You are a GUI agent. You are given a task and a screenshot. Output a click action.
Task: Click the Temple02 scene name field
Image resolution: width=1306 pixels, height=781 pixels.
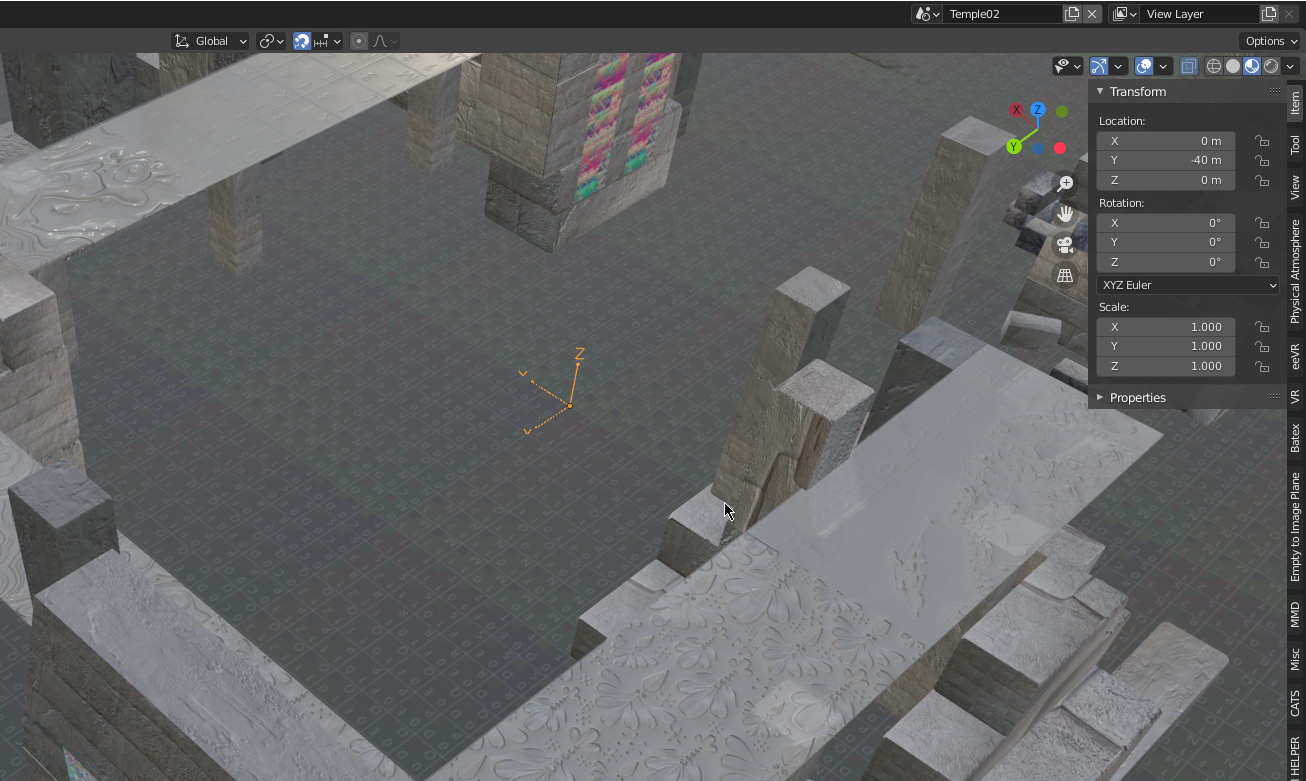pos(1002,13)
